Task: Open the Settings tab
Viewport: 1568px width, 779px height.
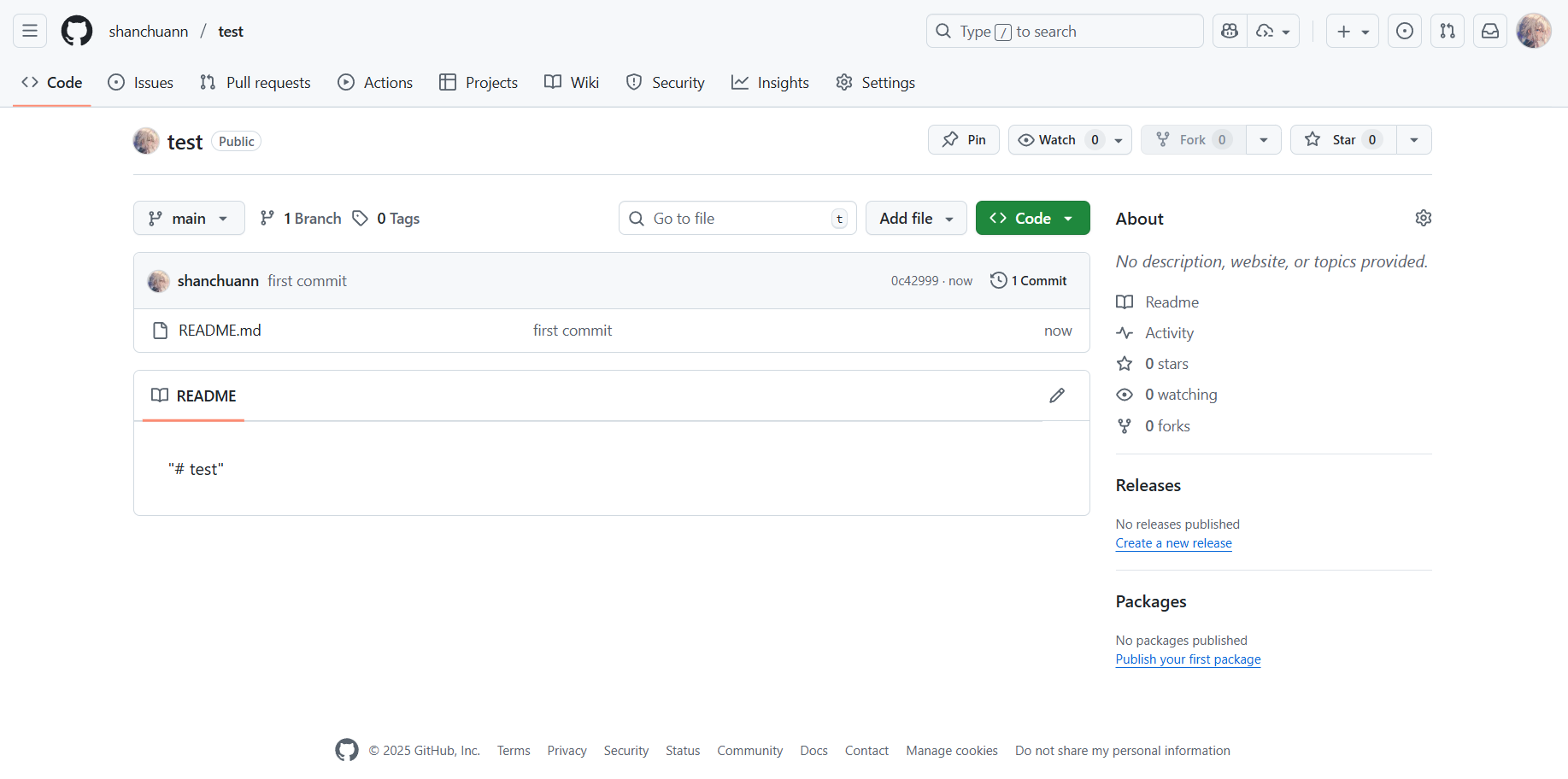Action: coord(876,83)
